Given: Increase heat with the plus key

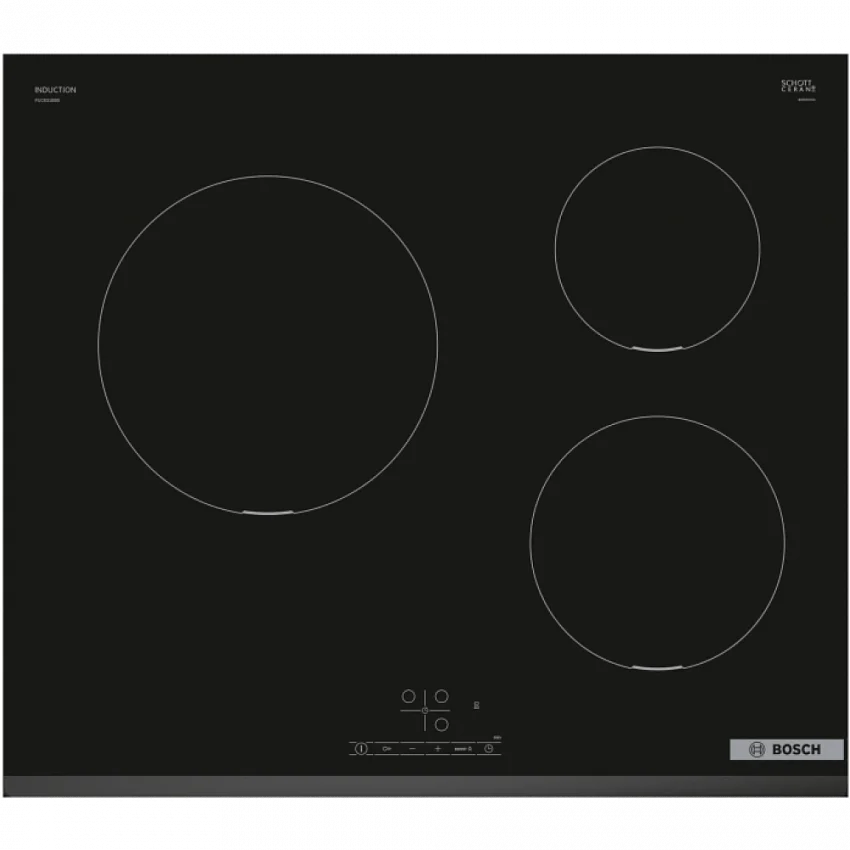Looking at the screenshot, I should point(438,749).
